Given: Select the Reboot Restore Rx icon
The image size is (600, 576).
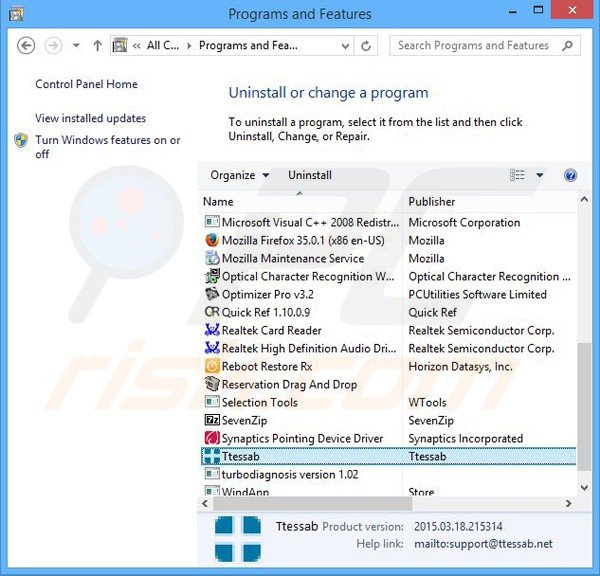Looking at the screenshot, I should (212, 366).
